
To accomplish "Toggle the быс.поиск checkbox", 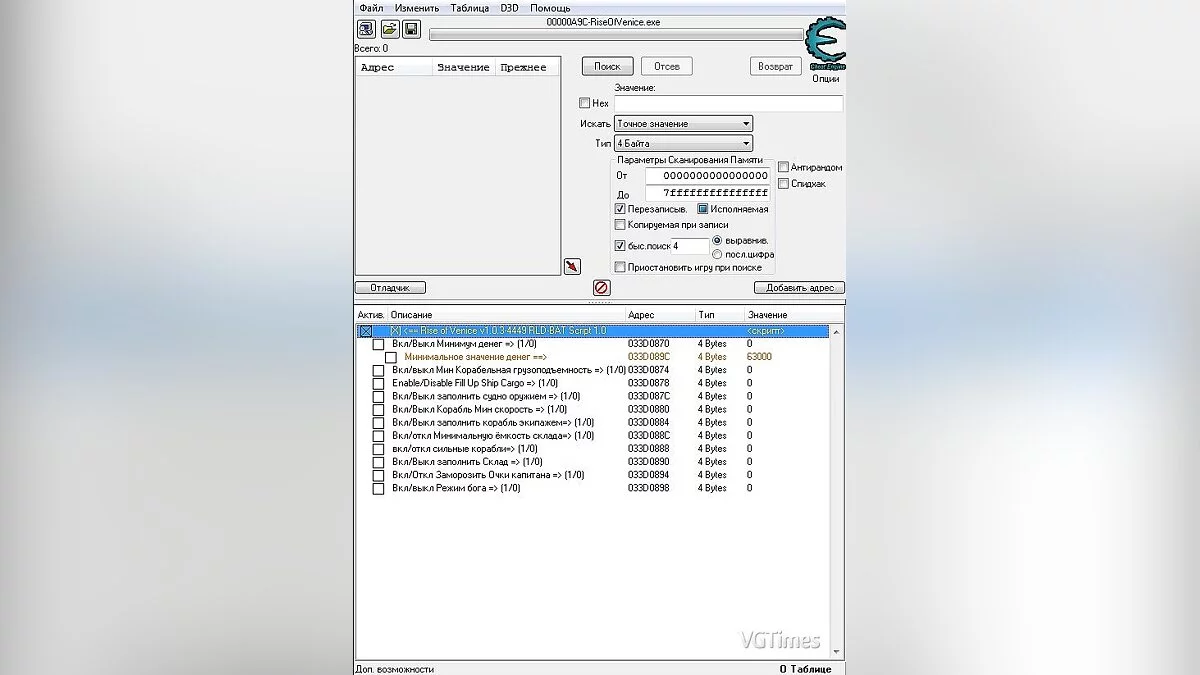I will point(620,246).
